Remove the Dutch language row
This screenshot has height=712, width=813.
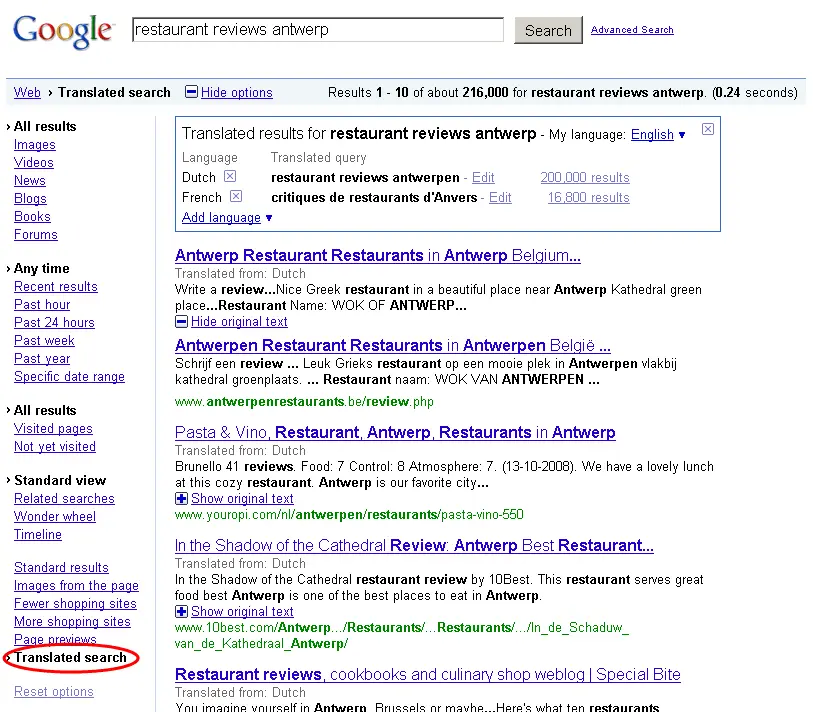230,176
